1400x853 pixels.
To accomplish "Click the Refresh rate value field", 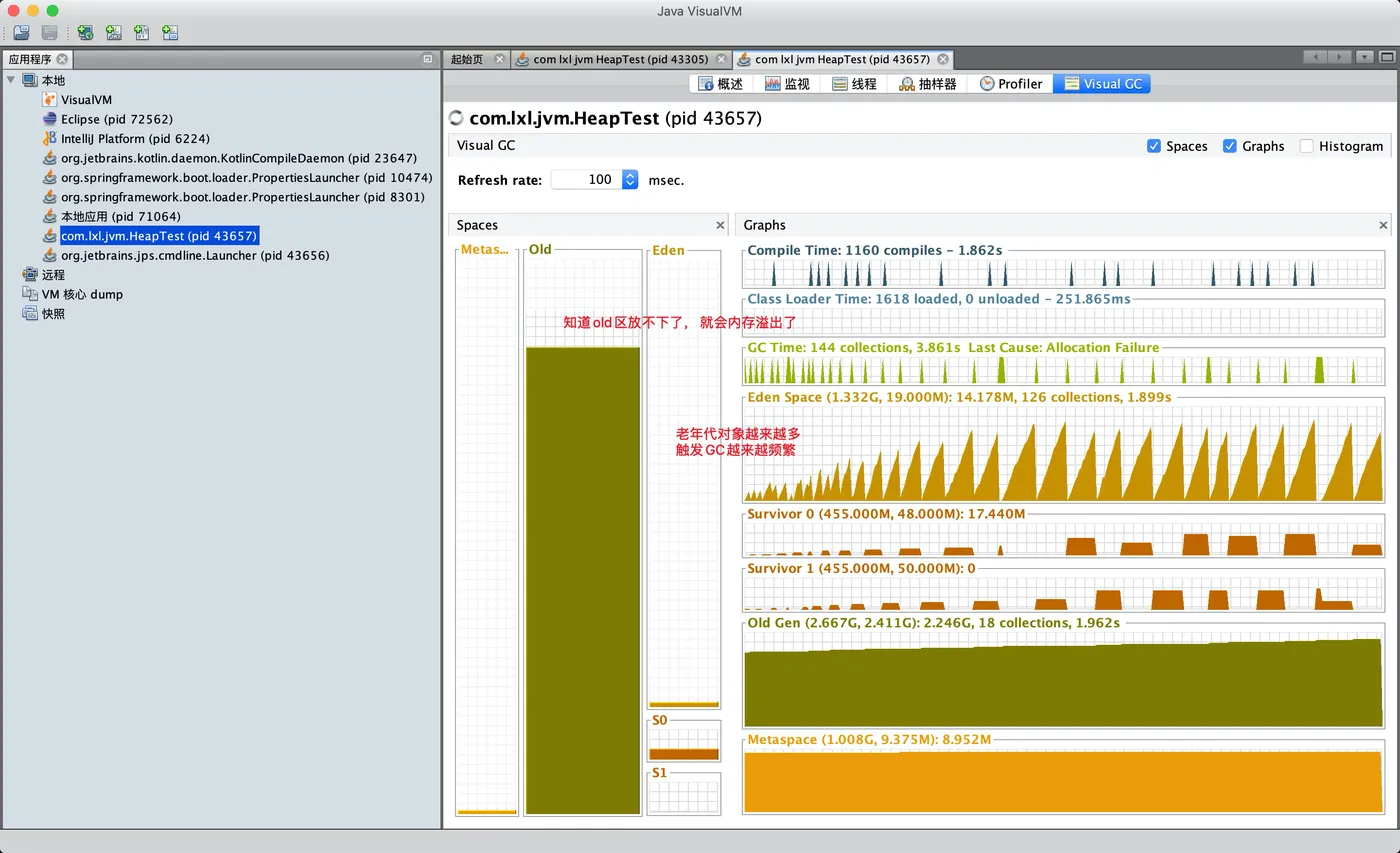I will (x=586, y=180).
